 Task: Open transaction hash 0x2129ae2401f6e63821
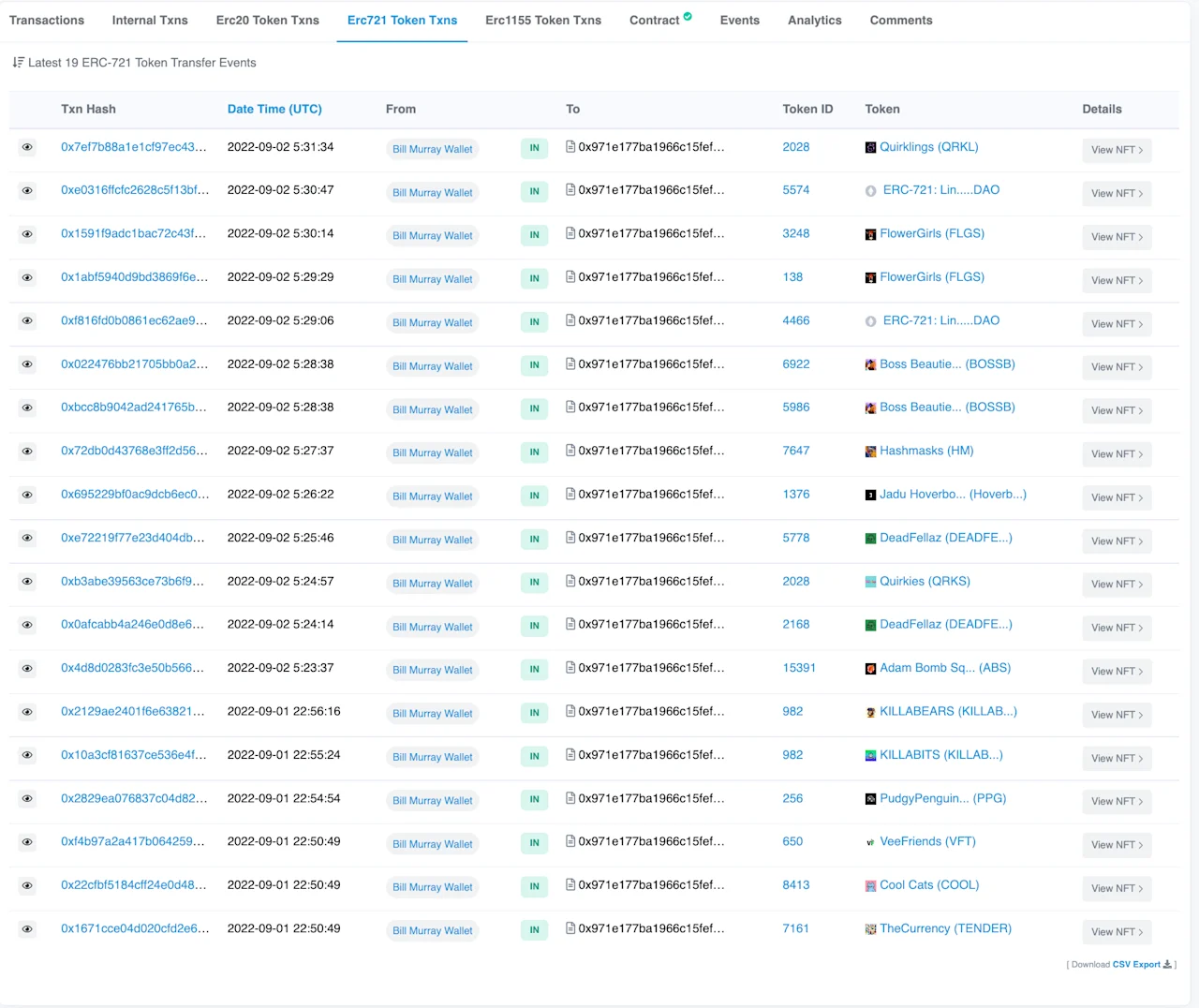pyautogui.click(x=132, y=712)
